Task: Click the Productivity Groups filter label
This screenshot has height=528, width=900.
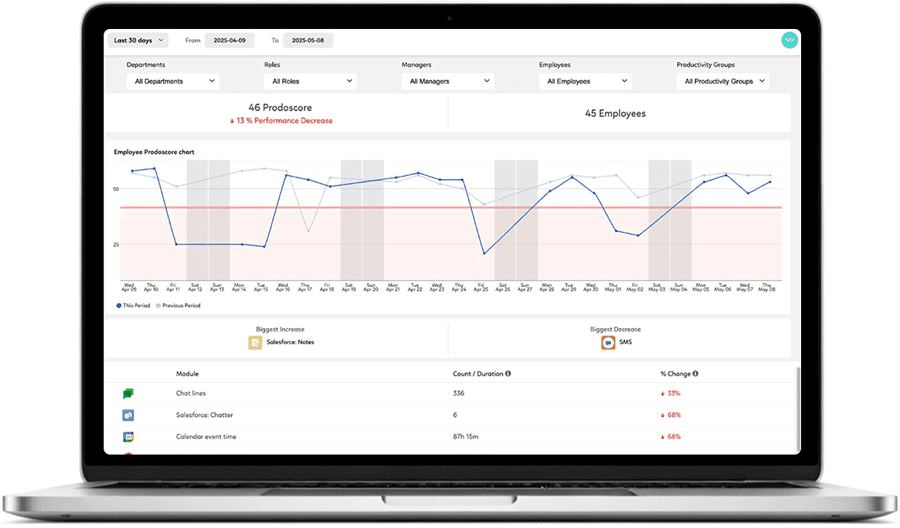Action: (705, 65)
